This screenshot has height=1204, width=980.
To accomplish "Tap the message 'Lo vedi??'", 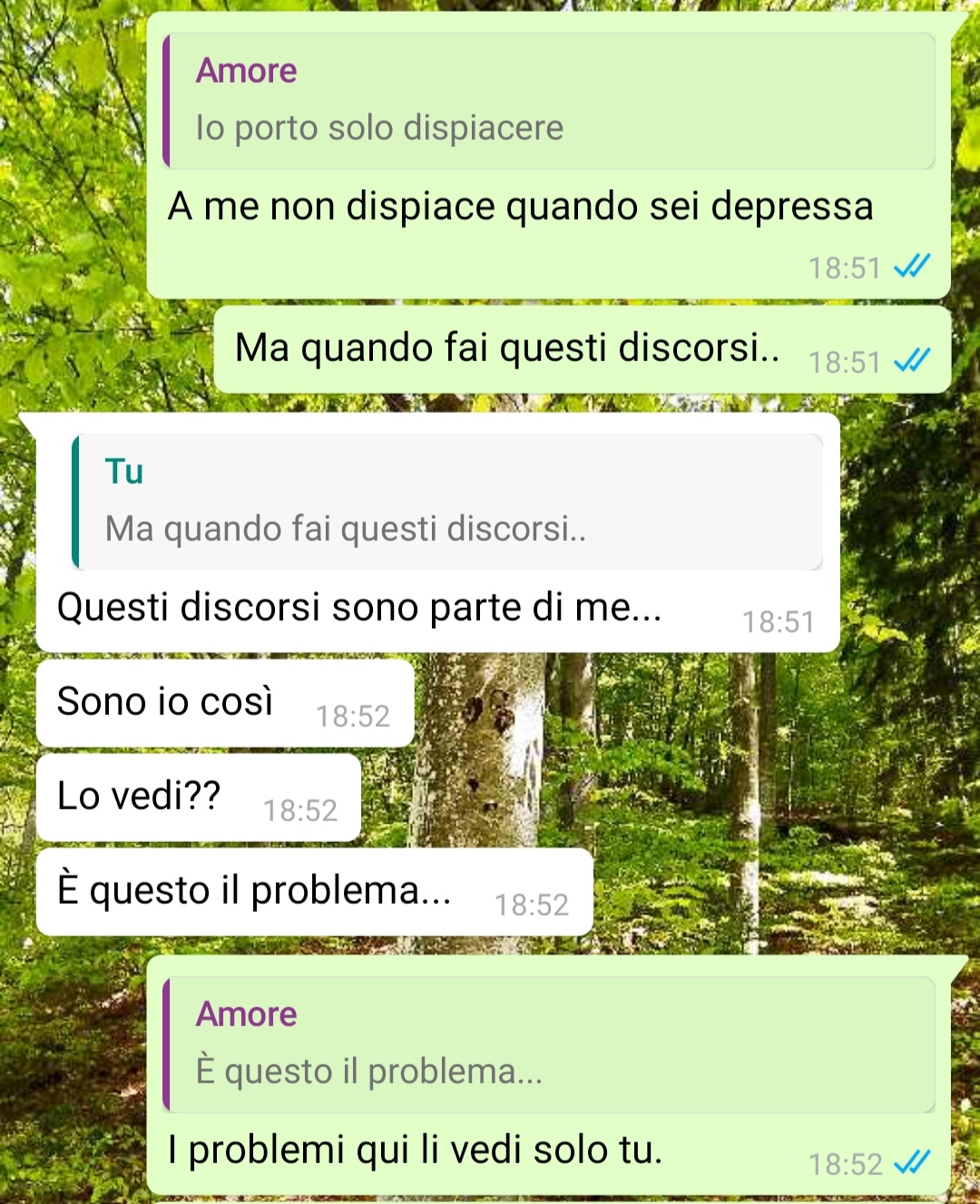I will tap(199, 798).
